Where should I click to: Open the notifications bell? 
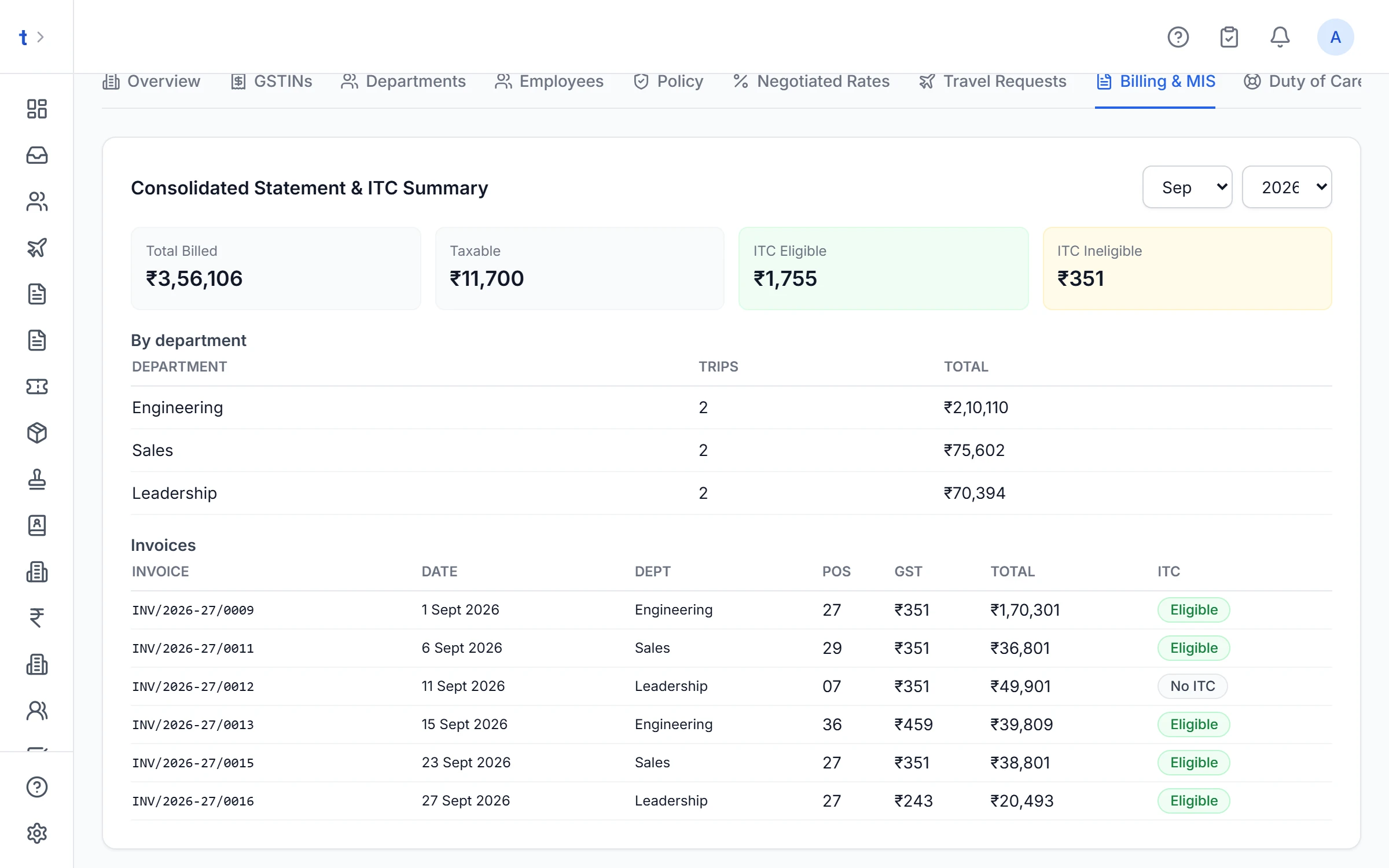point(1280,37)
